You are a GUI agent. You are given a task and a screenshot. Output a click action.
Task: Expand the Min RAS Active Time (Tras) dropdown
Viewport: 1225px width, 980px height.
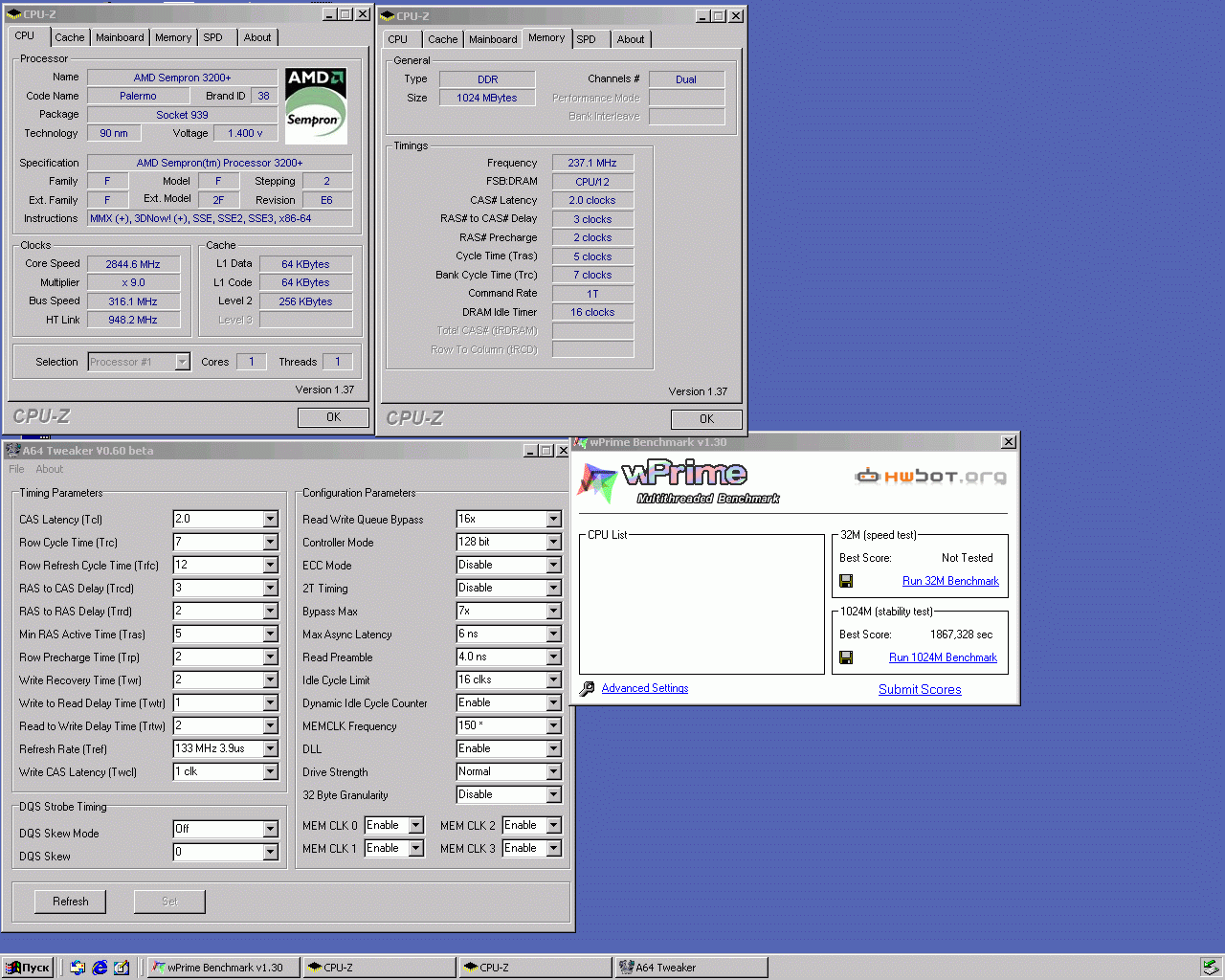pos(271,634)
